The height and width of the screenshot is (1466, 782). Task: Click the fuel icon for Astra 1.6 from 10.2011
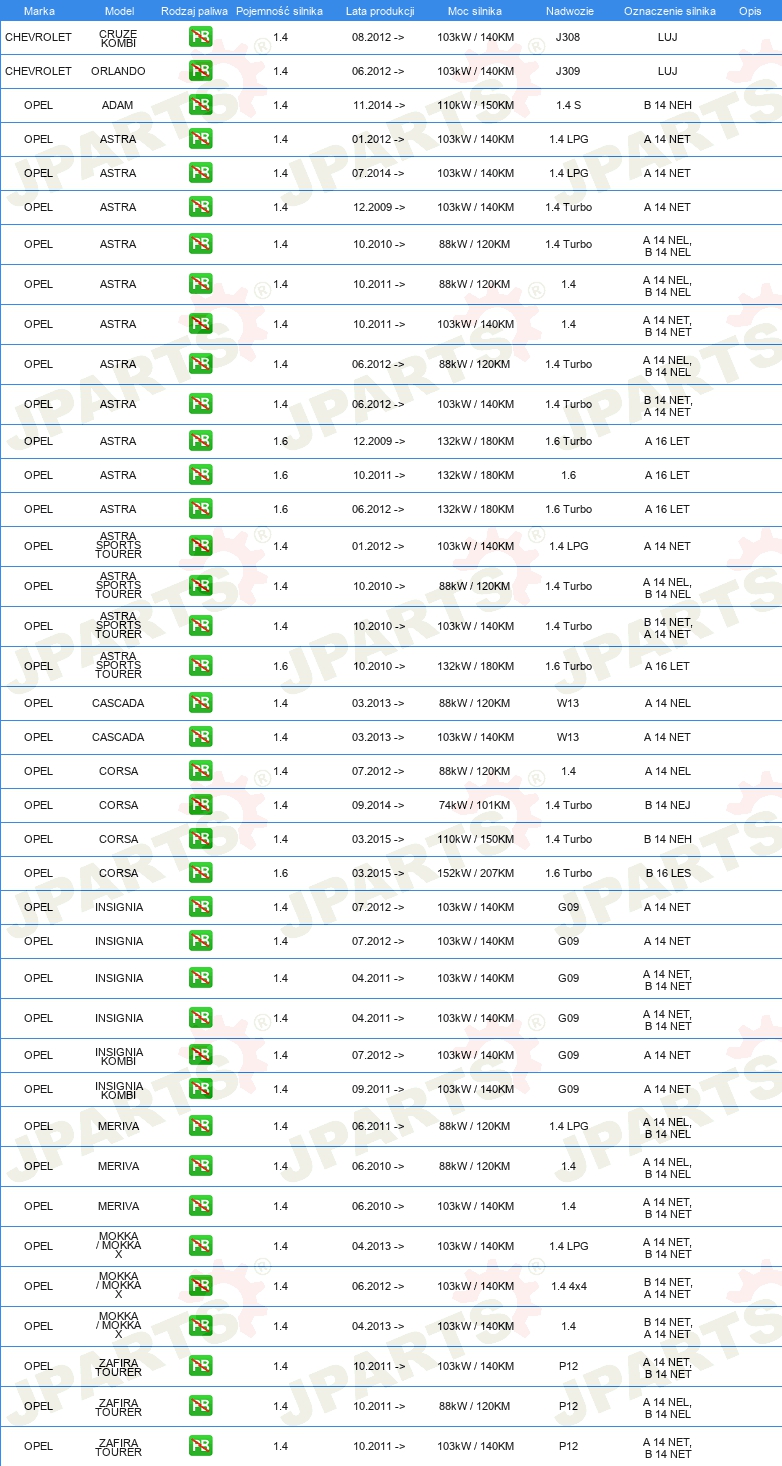coord(200,475)
